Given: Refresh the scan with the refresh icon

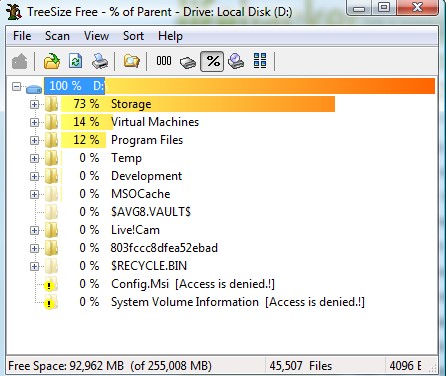Looking at the screenshot, I should 76,61.
